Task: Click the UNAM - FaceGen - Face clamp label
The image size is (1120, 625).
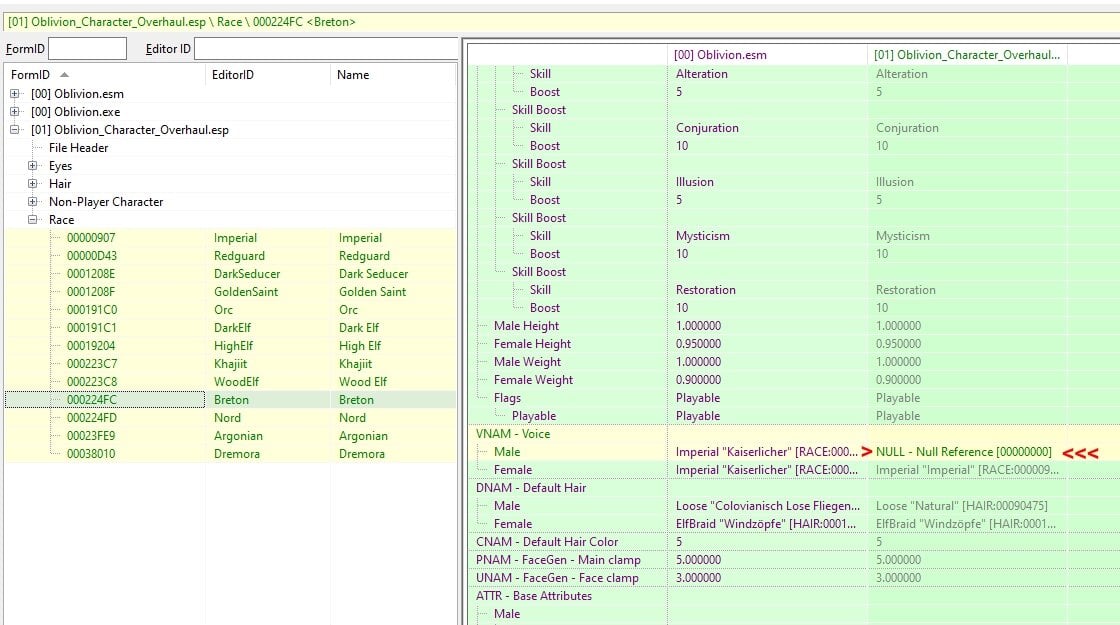Action: pyautogui.click(x=557, y=577)
